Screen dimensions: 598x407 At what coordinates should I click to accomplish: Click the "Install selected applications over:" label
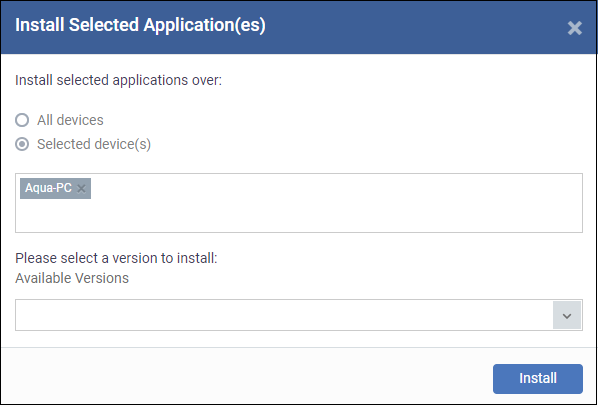pyautogui.click(x=118, y=80)
